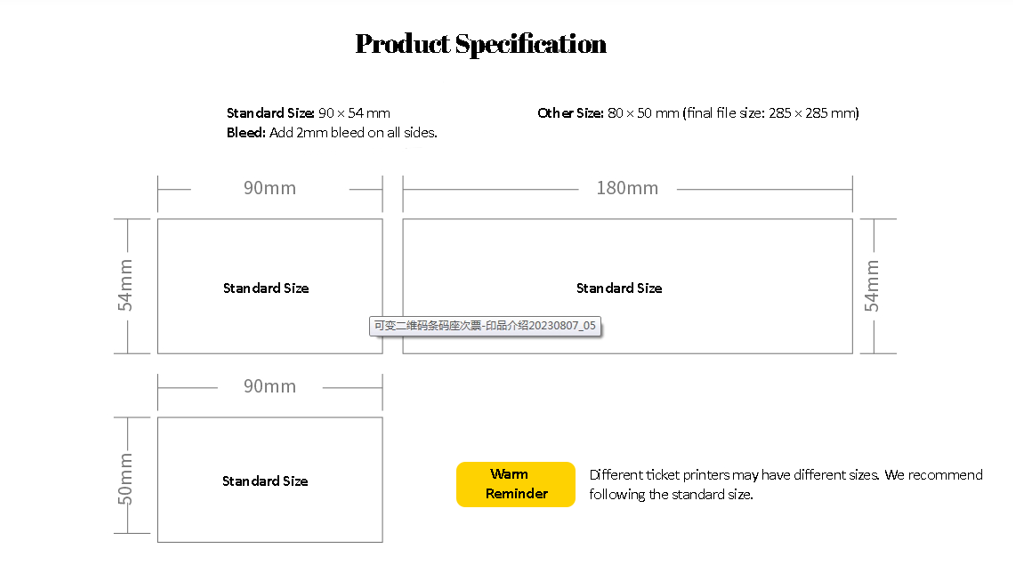The height and width of the screenshot is (563, 1013).
Task: Click the 50mm height label
Action: point(125,479)
